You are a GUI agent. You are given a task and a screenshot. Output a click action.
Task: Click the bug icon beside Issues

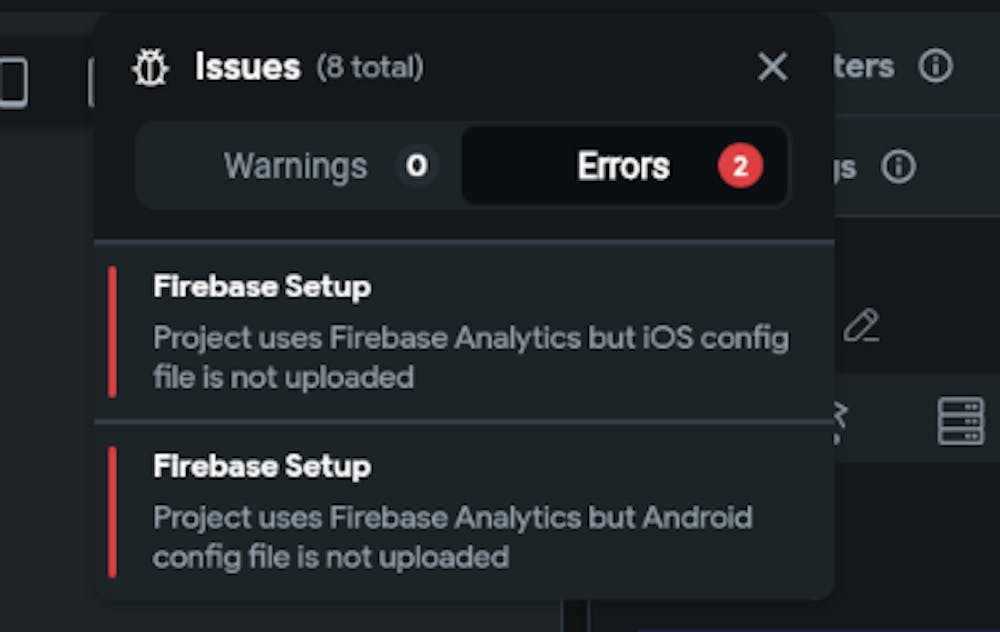click(x=152, y=68)
